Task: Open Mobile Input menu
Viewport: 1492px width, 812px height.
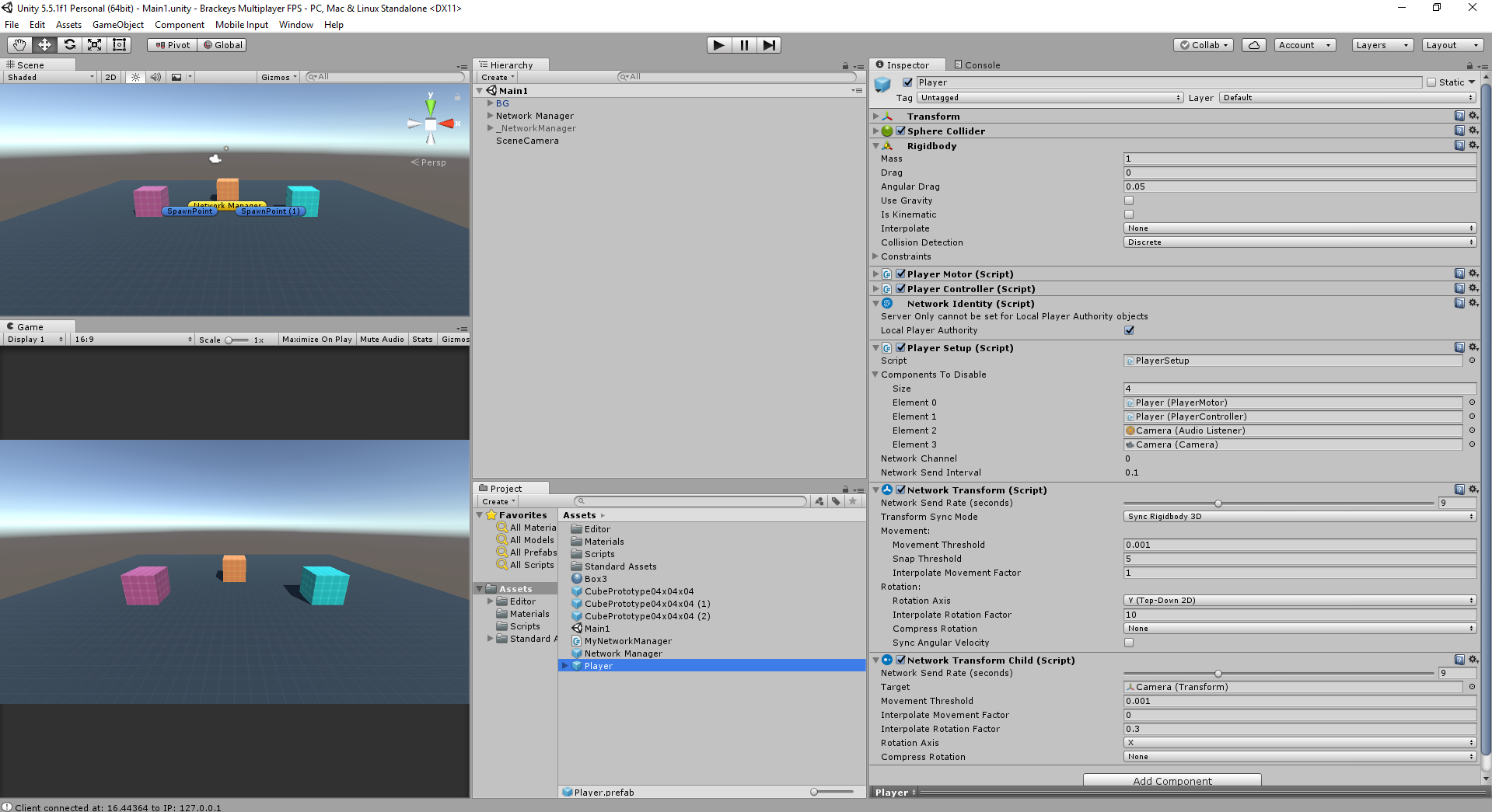Action: point(242,25)
